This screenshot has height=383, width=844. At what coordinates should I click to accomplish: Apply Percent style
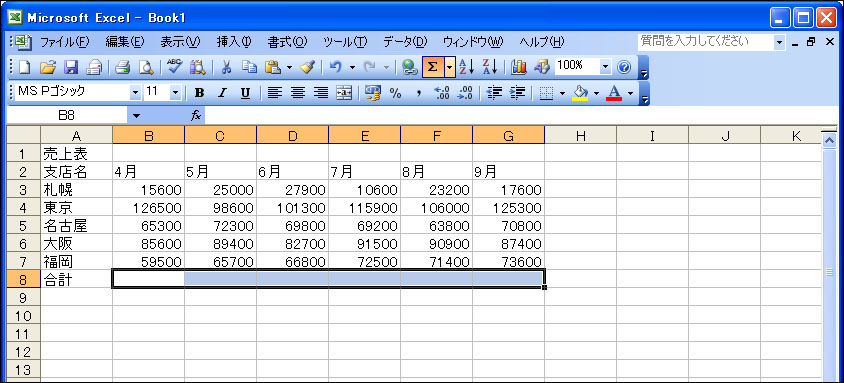396,93
